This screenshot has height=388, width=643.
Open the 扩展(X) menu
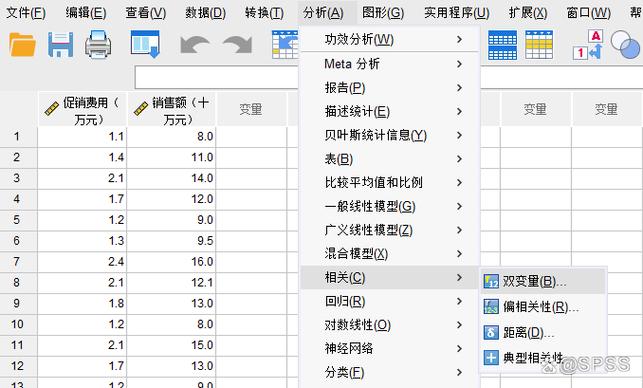[x=528, y=13]
